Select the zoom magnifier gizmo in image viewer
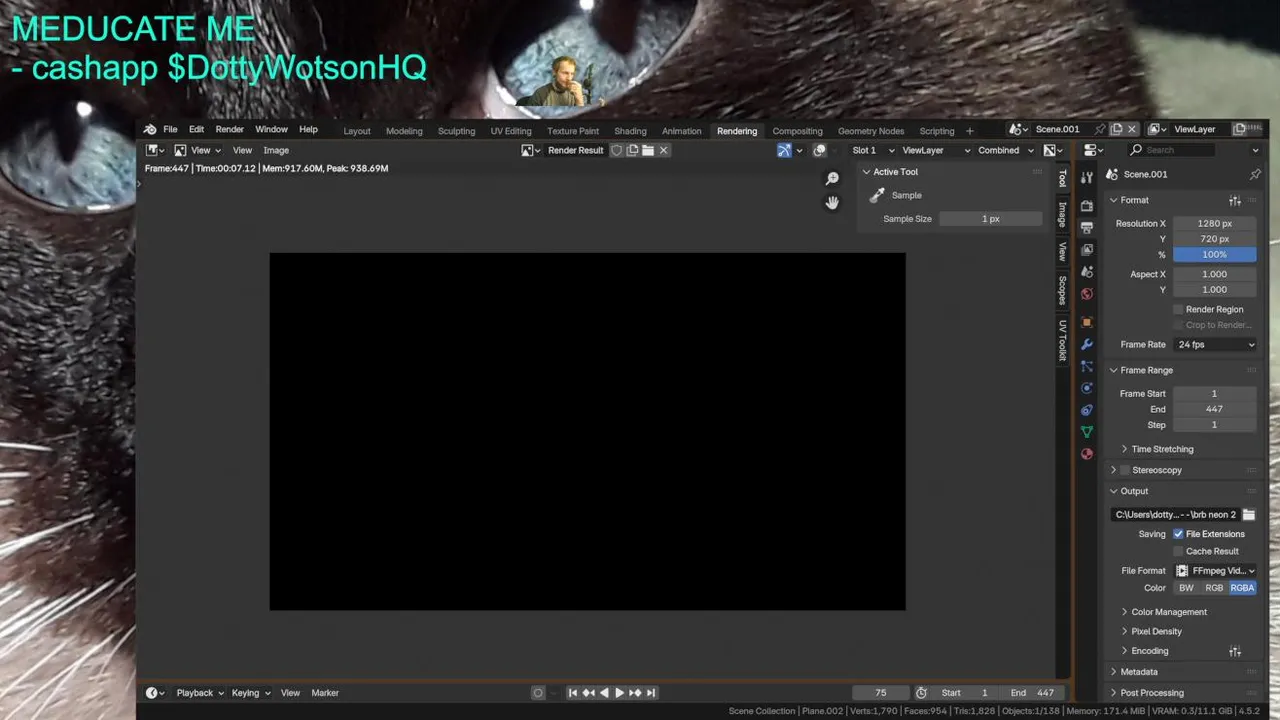 pos(832,179)
